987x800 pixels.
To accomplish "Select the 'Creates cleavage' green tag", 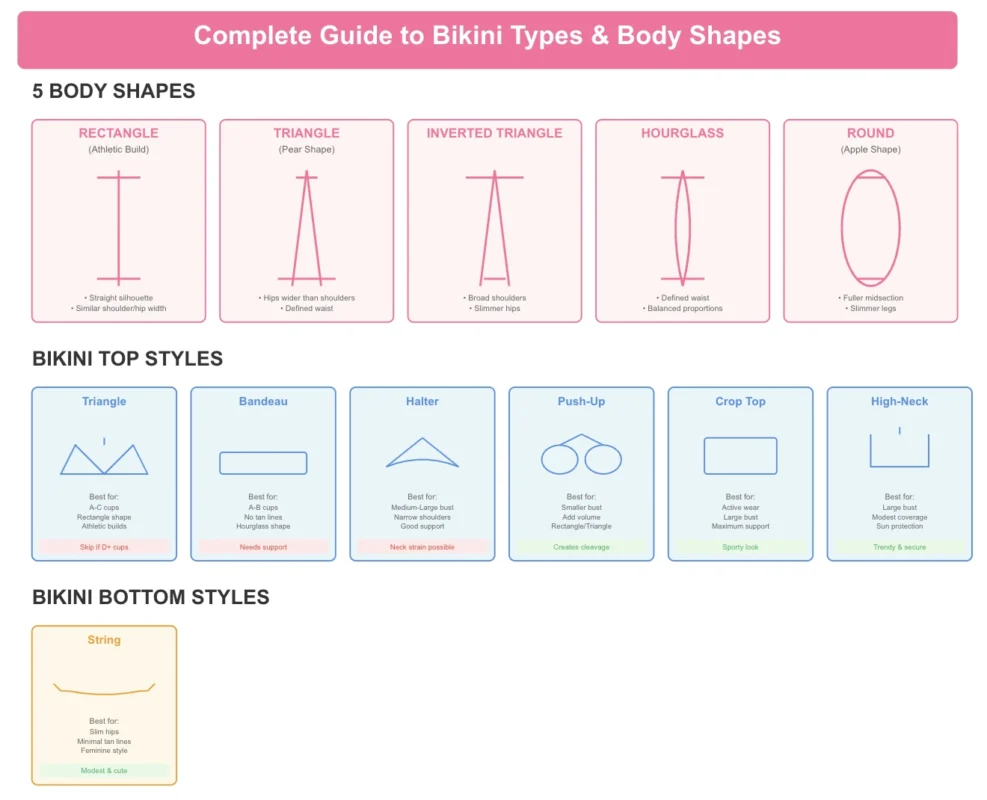I will click(581, 547).
